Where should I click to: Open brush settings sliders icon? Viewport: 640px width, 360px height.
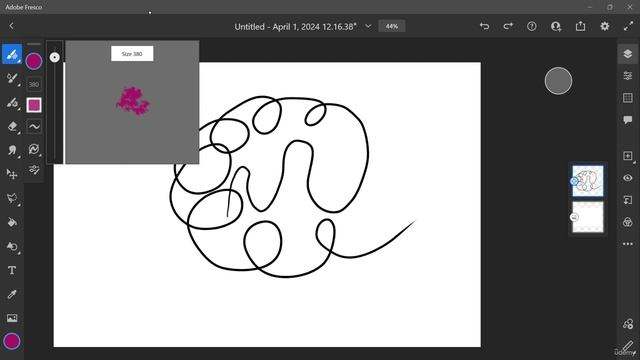tap(34, 169)
